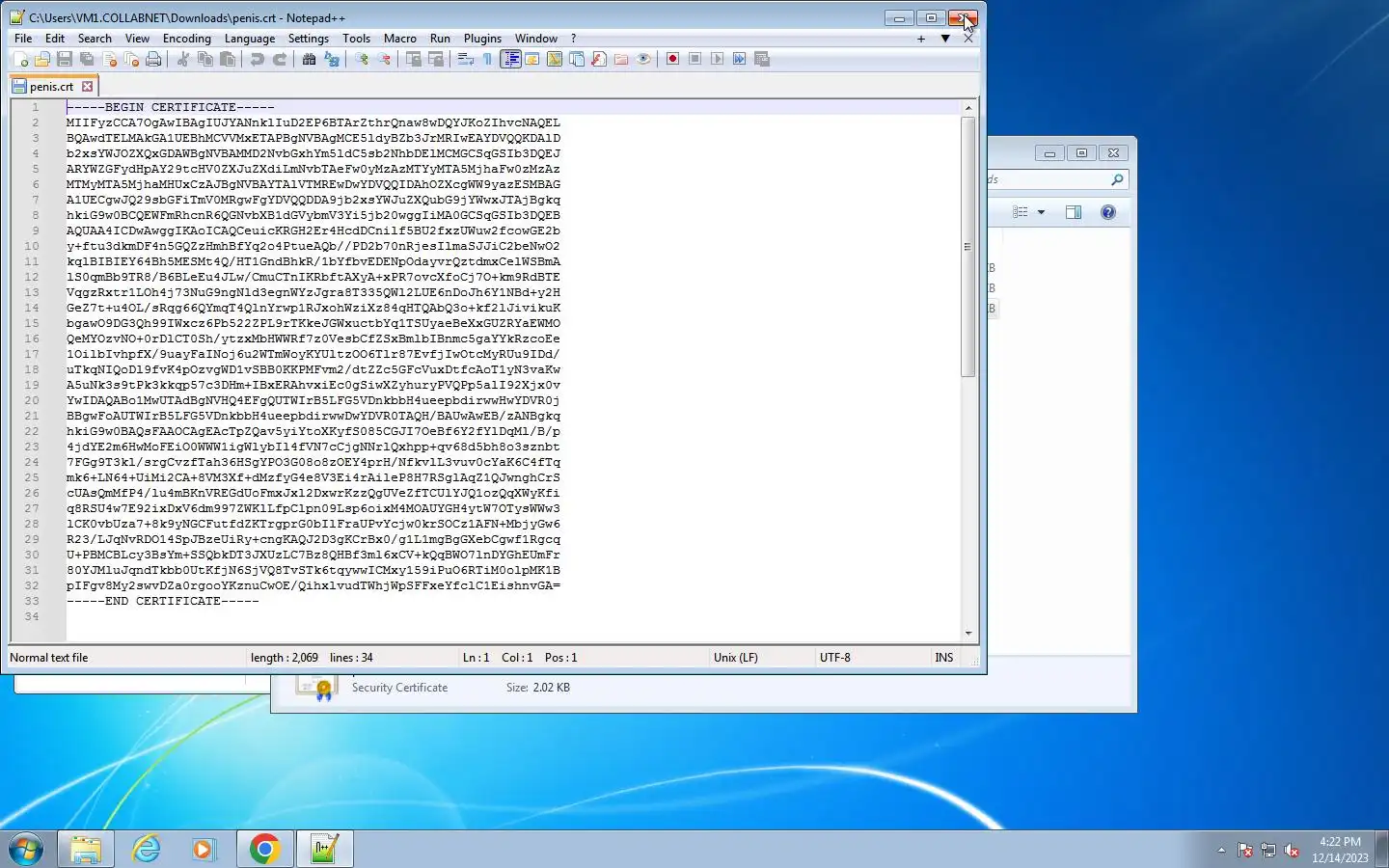Click the BEGIN CERTIFICATE line
Image resolution: width=1389 pixels, height=868 pixels.
[171, 107]
